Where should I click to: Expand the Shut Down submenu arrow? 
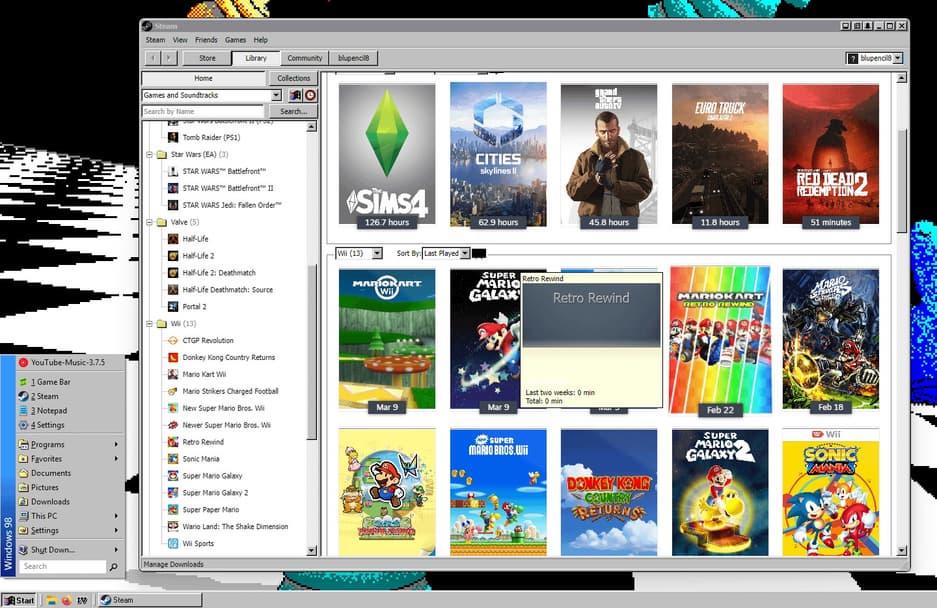116,549
